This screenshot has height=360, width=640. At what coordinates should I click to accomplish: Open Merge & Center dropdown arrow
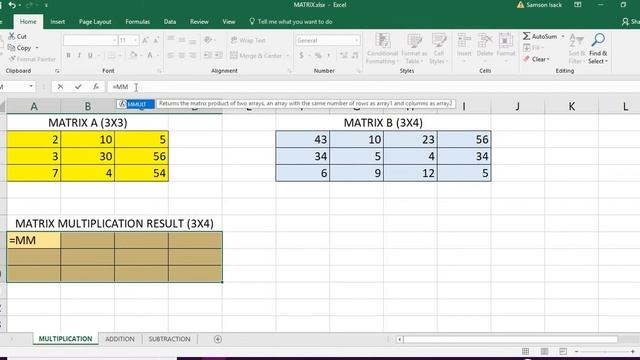[287, 56]
